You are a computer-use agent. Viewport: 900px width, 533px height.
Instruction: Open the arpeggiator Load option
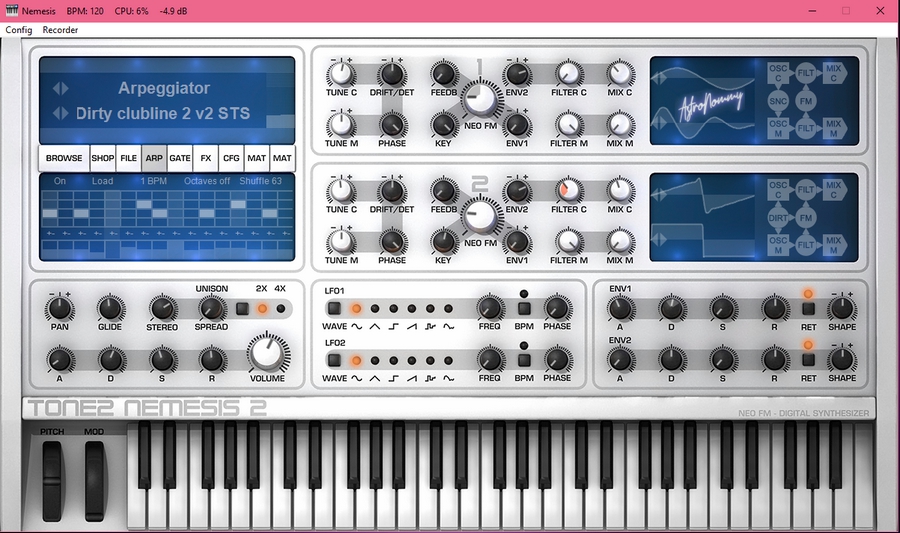(103, 181)
